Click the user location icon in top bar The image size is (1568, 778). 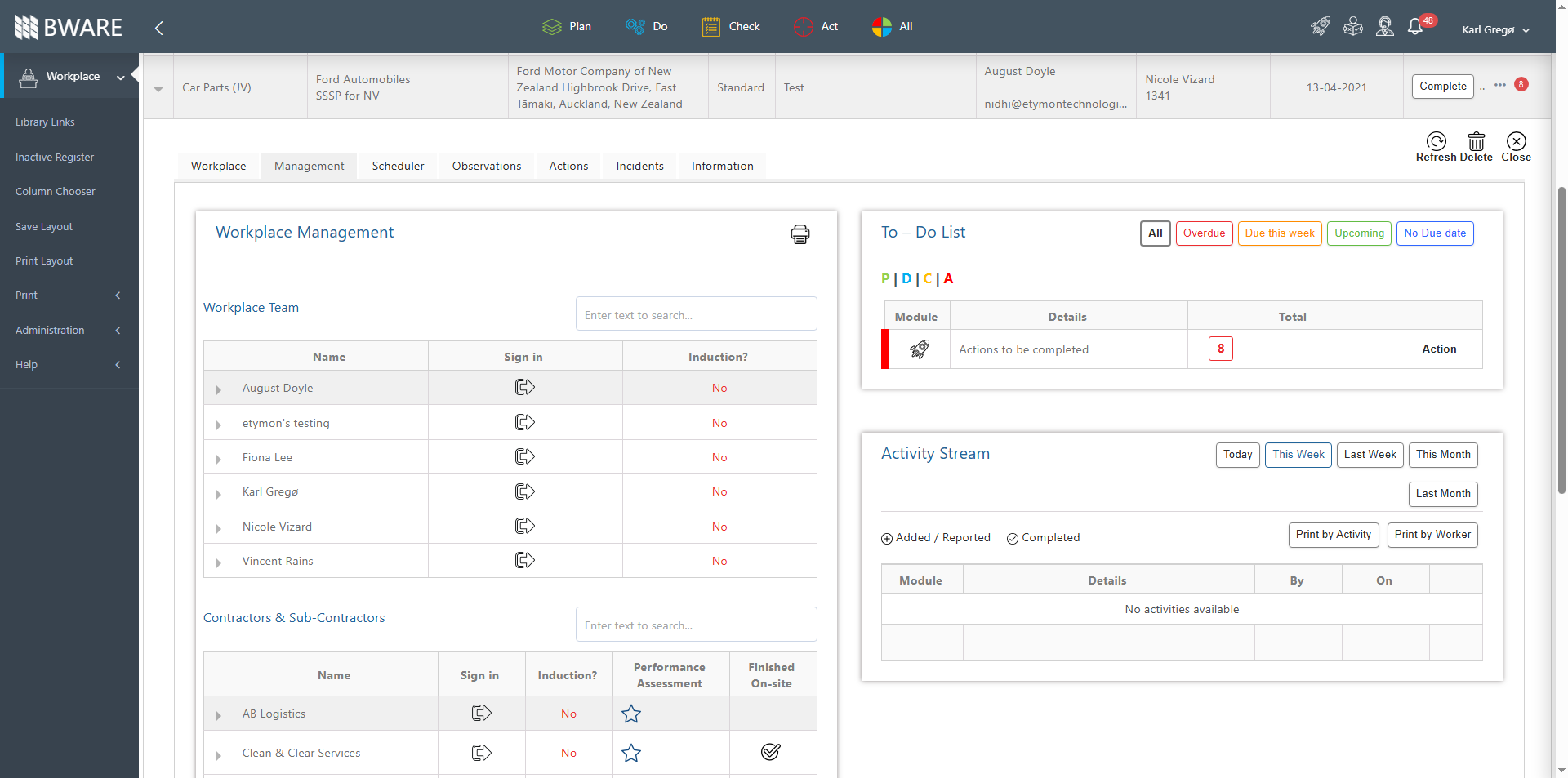point(1385,26)
